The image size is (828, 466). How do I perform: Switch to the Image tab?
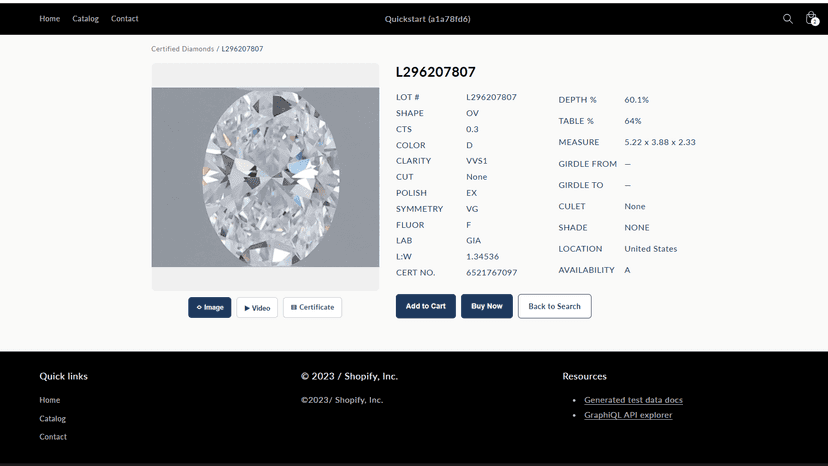[210, 307]
